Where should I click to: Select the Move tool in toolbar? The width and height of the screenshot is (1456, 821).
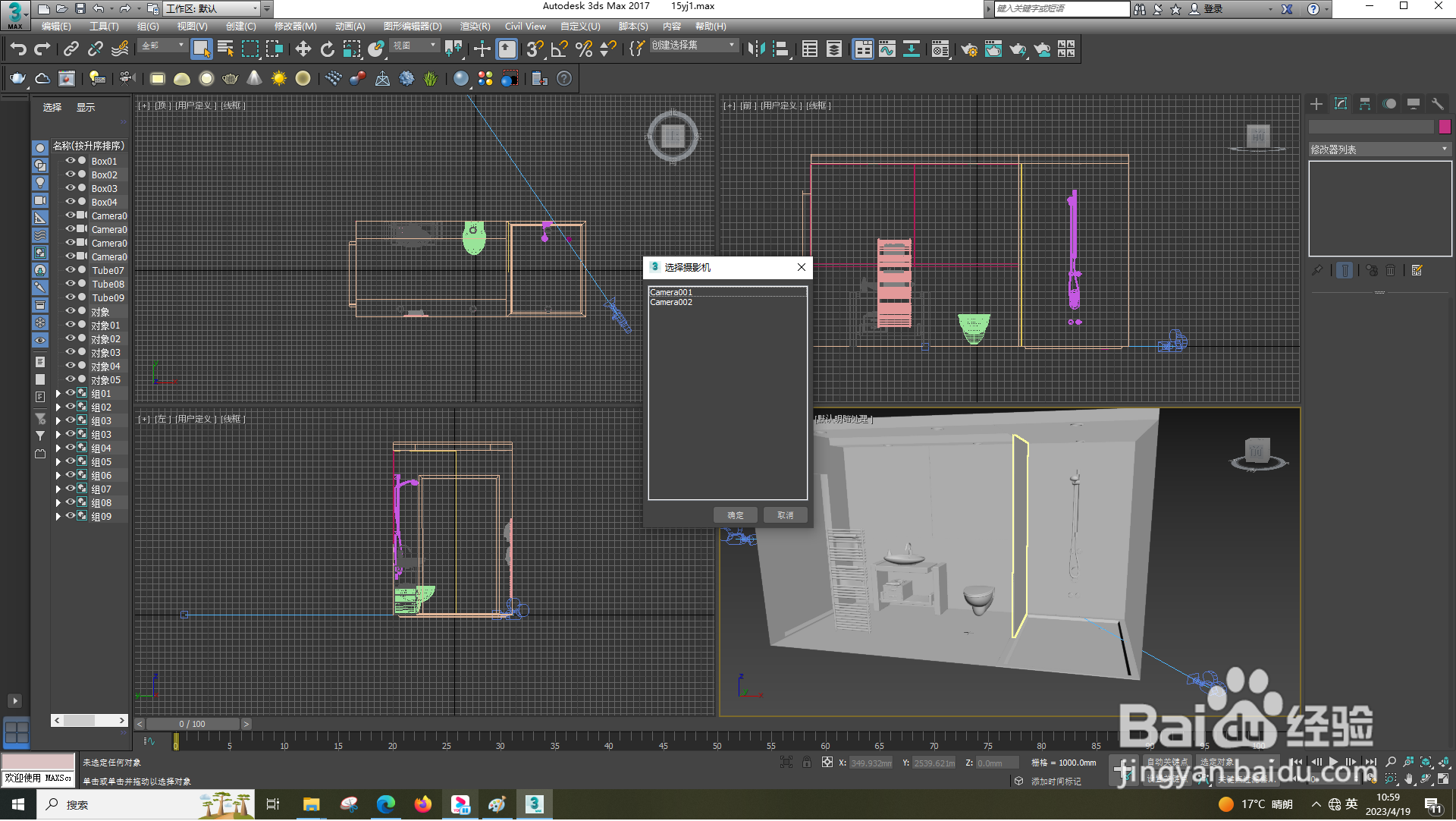point(303,49)
